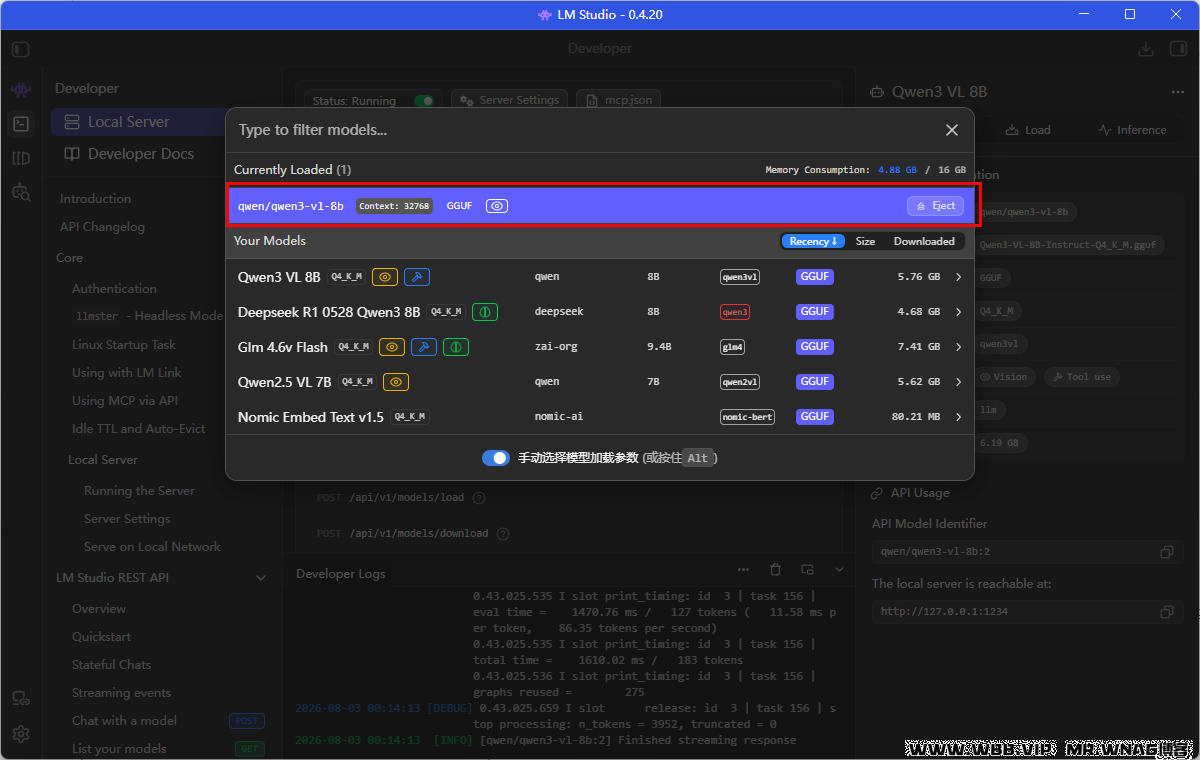
Task: Click the http://127.0.0.1:1234 address field
Action: [x=1028, y=612]
